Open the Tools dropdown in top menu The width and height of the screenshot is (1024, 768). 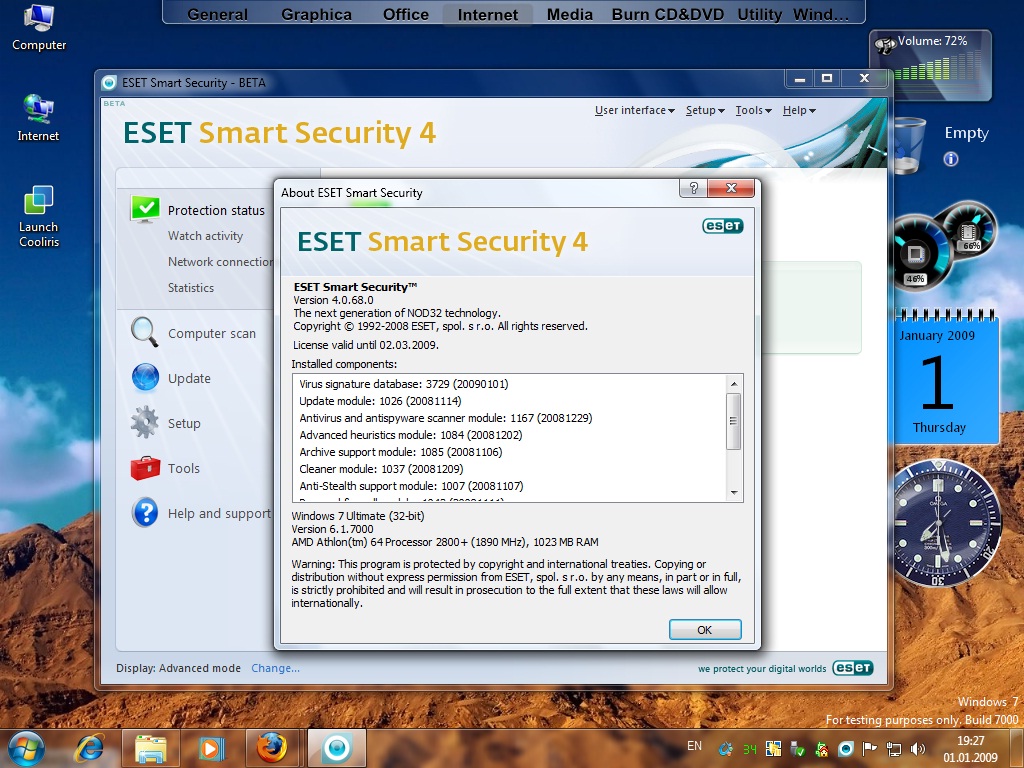click(754, 110)
